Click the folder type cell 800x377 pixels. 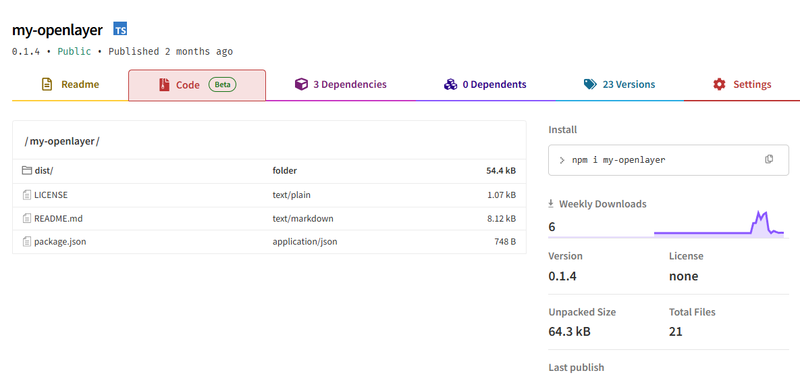[285, 170]
